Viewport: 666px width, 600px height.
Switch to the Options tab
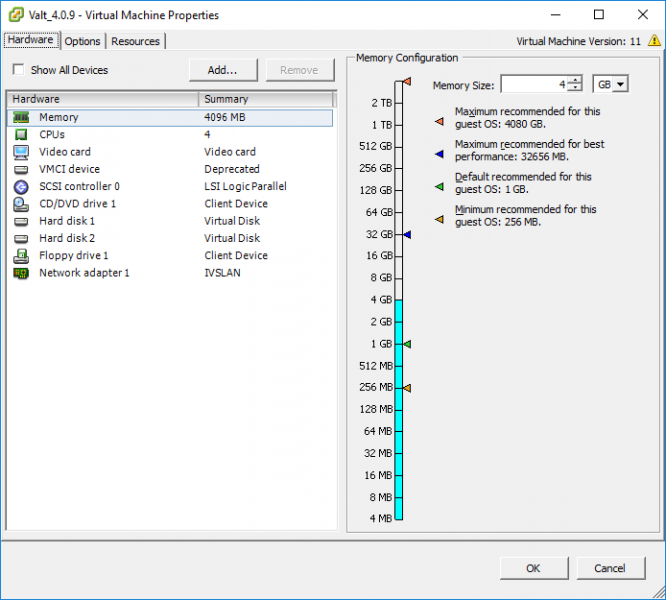pos(82,41)
